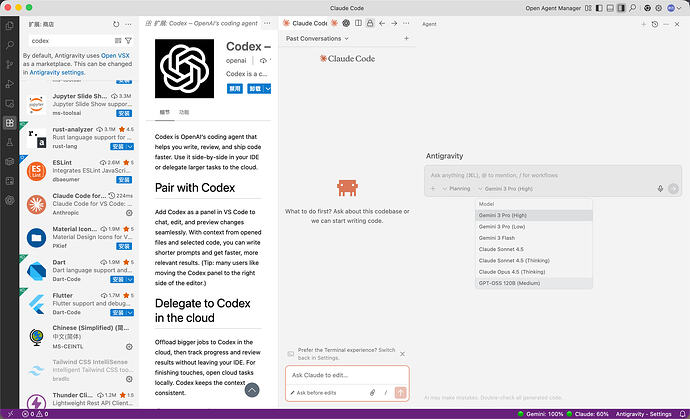Disable the Codex extension button
The width and height of the screenshot is (690, 419).
tap(235, 88)
